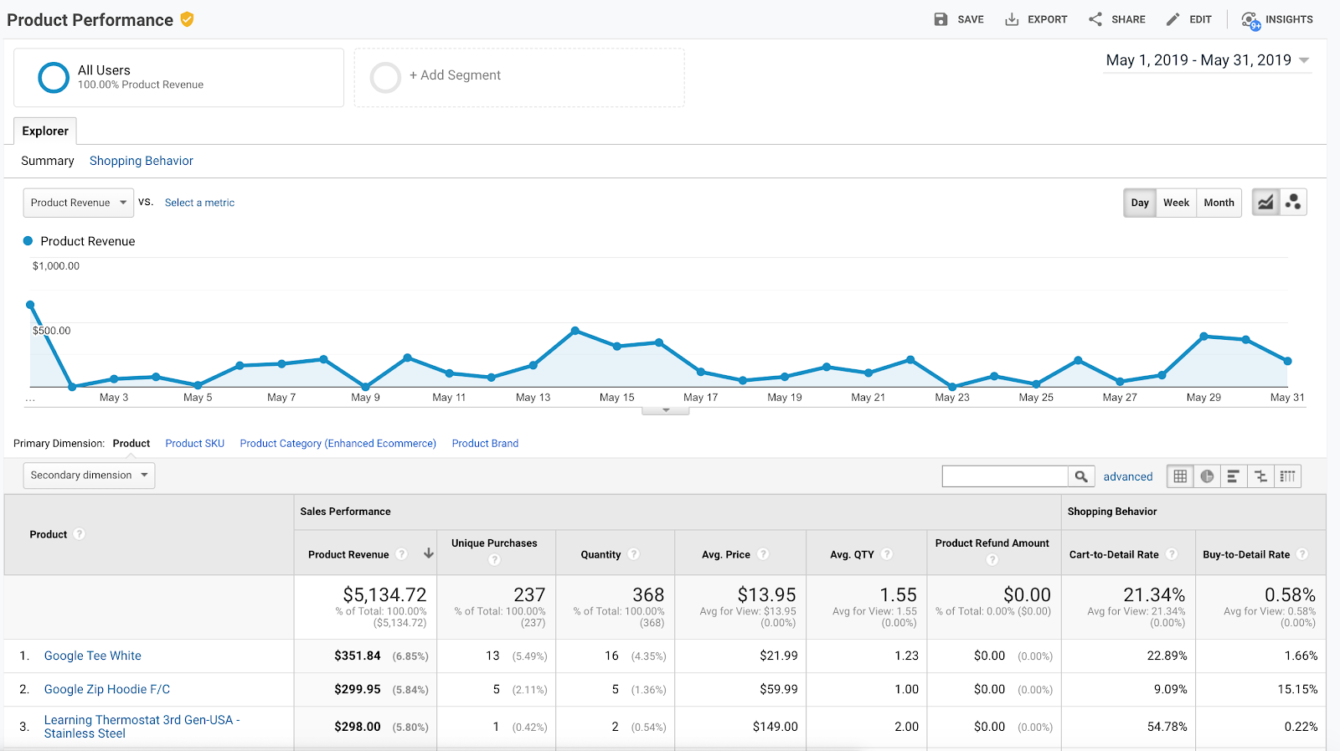
Task: Click help icon beside Product Revenue header
Action: [402, 554]
